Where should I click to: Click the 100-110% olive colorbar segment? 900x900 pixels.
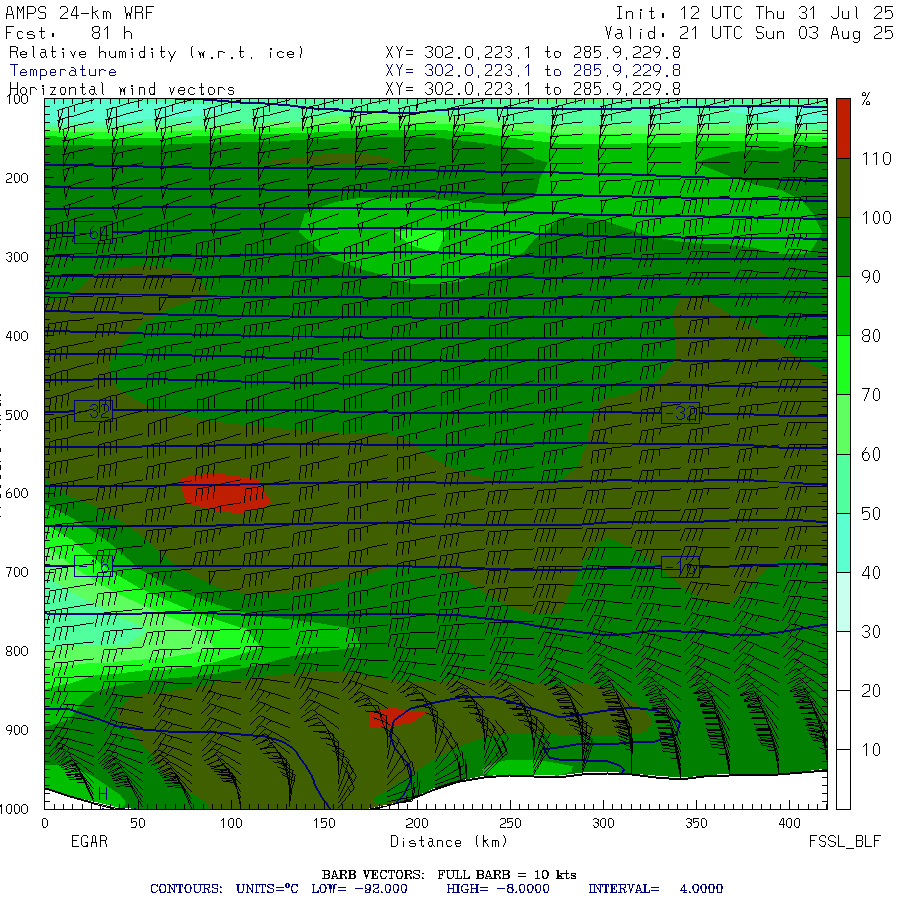(843, 188)
